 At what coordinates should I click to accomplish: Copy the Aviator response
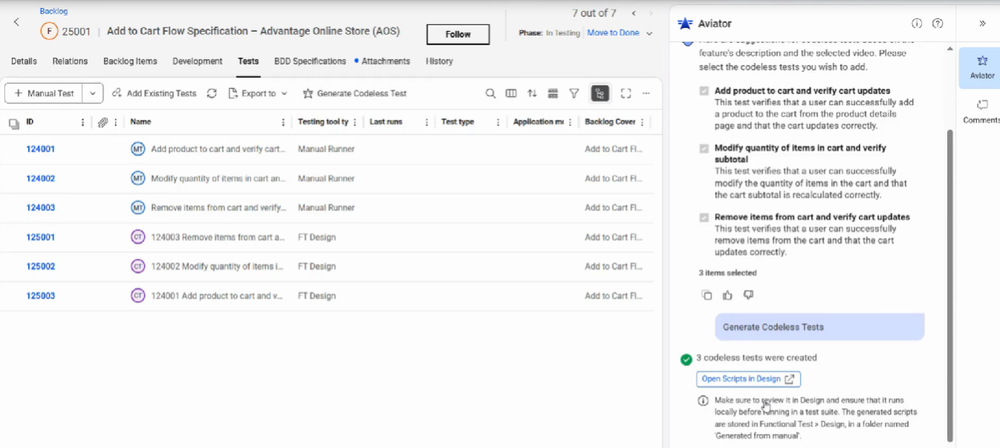pyautogui.click(x=707, y=295)
